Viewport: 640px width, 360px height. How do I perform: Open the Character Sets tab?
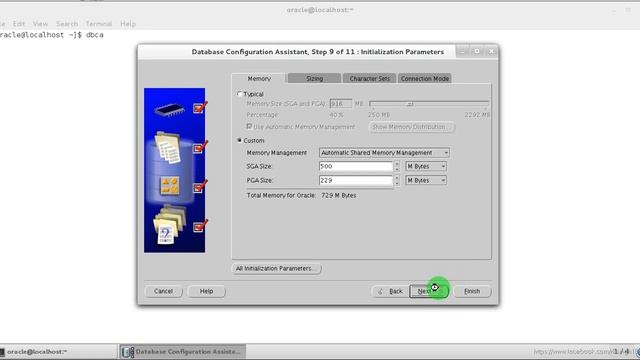[x=369, y=78]
